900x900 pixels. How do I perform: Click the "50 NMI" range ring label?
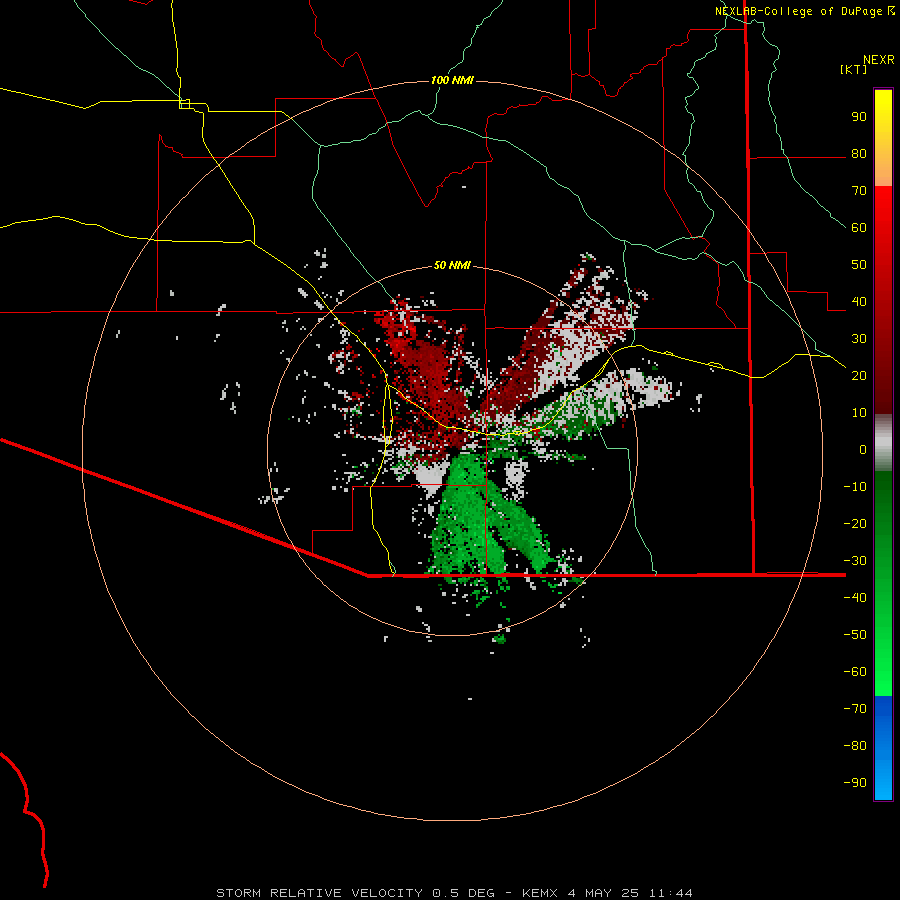[452, 265]
